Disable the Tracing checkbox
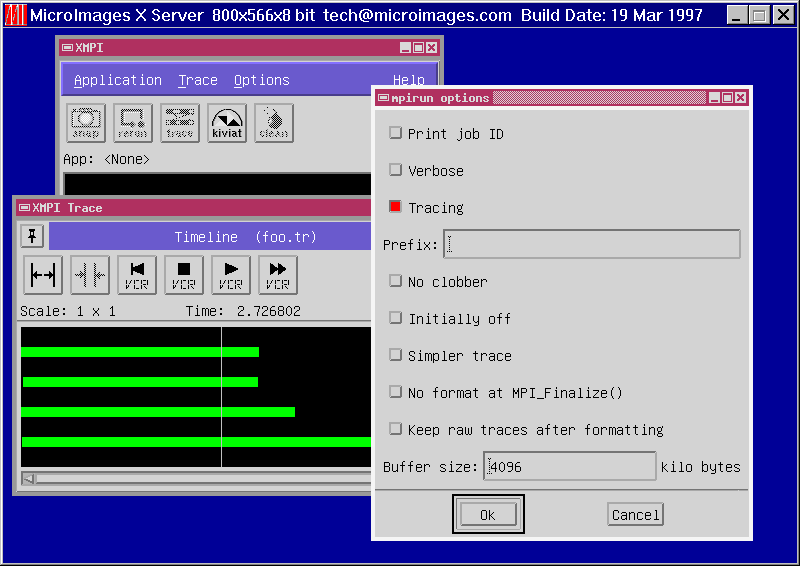The width and height of the screenshot is (800, 566). coord(395,206)
